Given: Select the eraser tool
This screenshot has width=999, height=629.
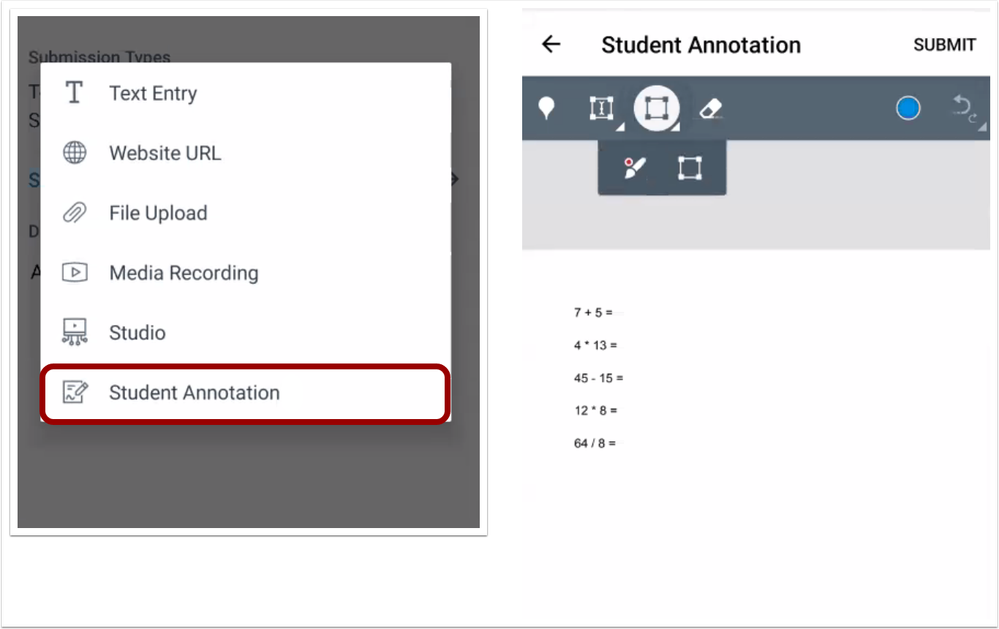Looking at the screenshot, I should click(710, 108).
